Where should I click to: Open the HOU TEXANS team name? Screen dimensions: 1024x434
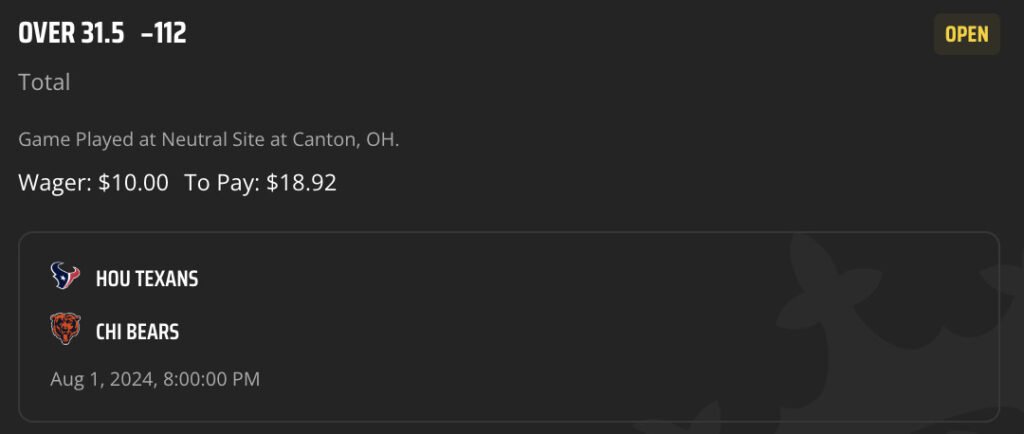(x=147, y=279)
